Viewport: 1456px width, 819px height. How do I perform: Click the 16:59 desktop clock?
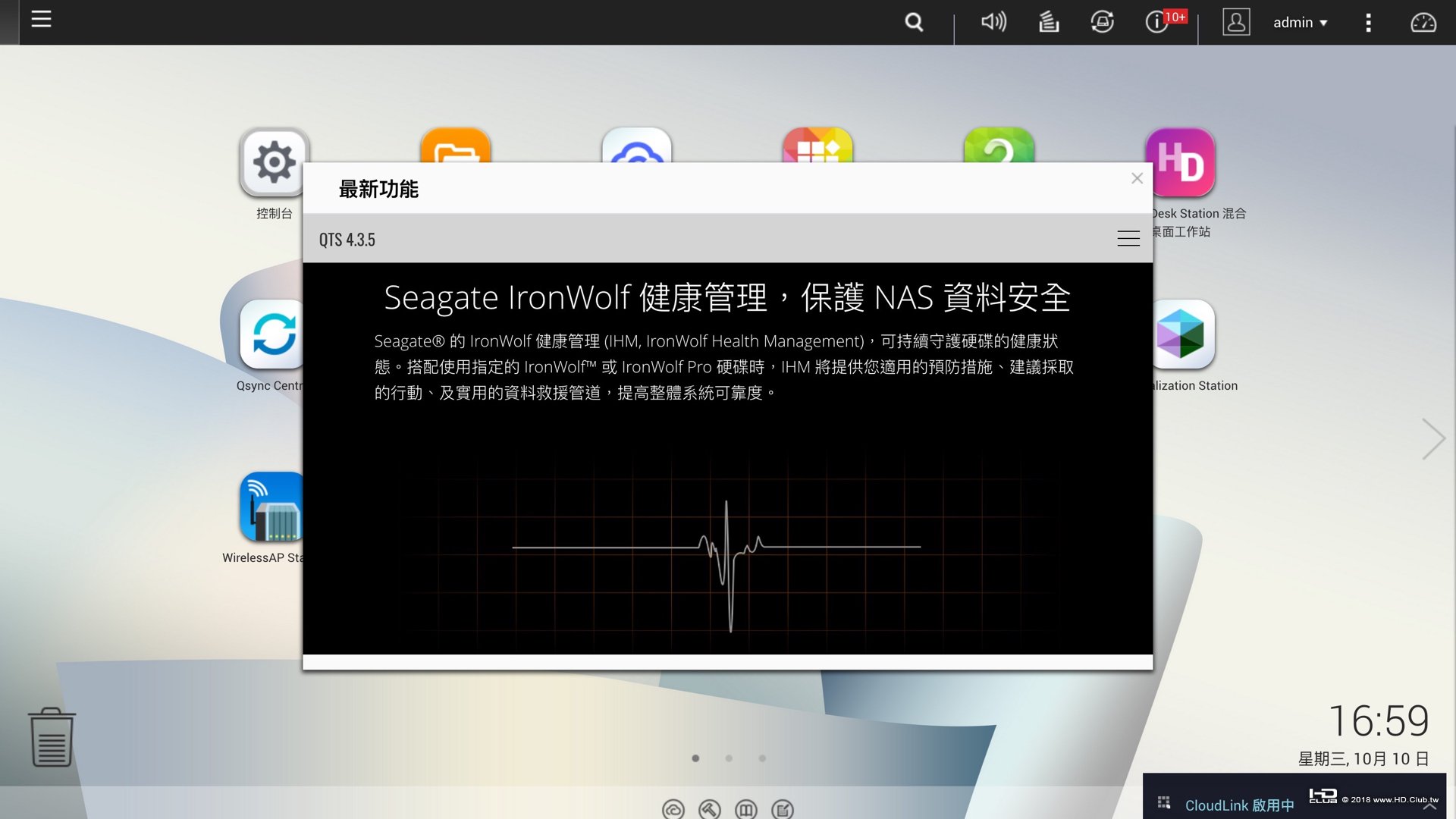point(1379,720)
